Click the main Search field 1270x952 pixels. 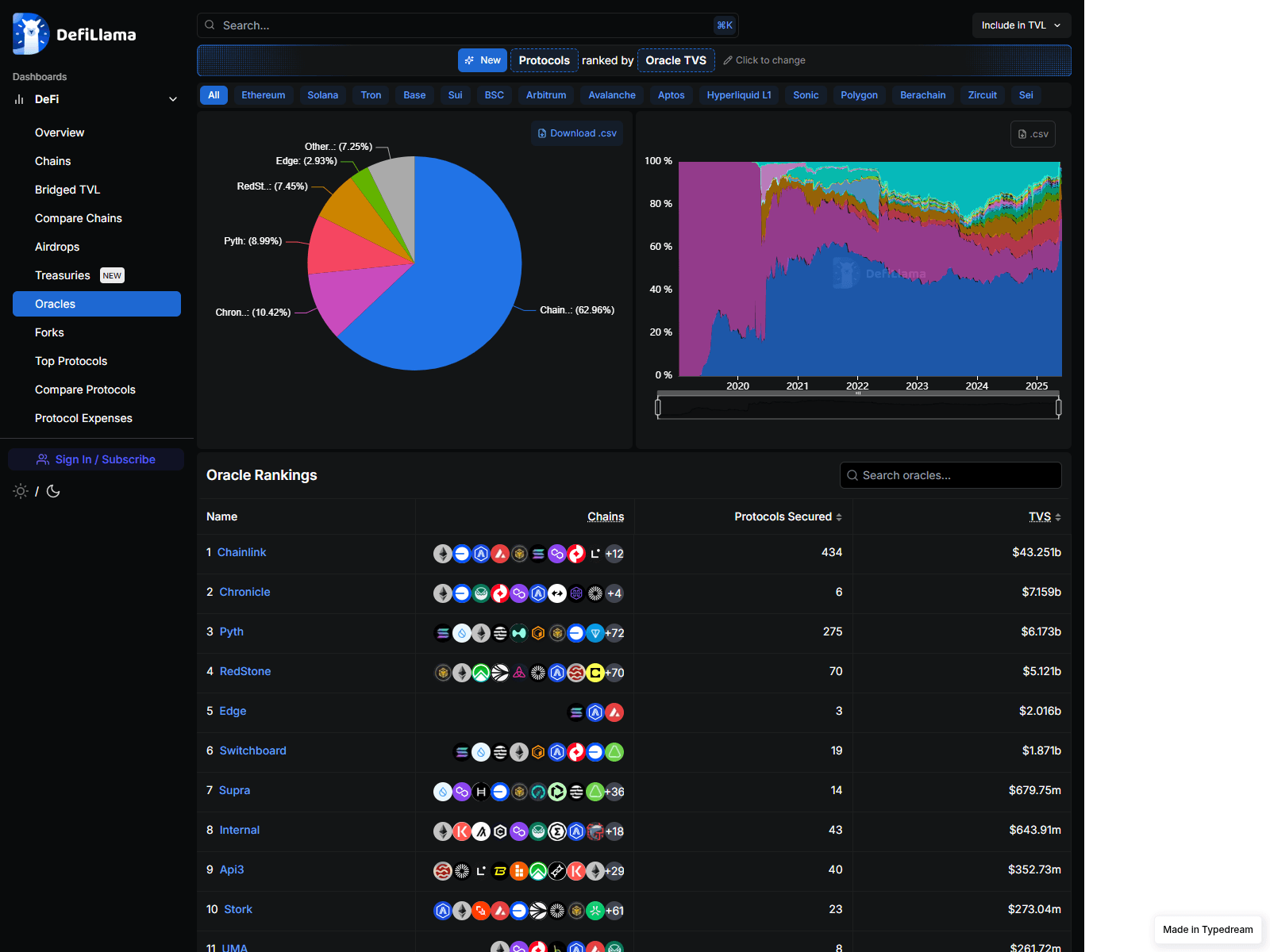tap(468, 25)
